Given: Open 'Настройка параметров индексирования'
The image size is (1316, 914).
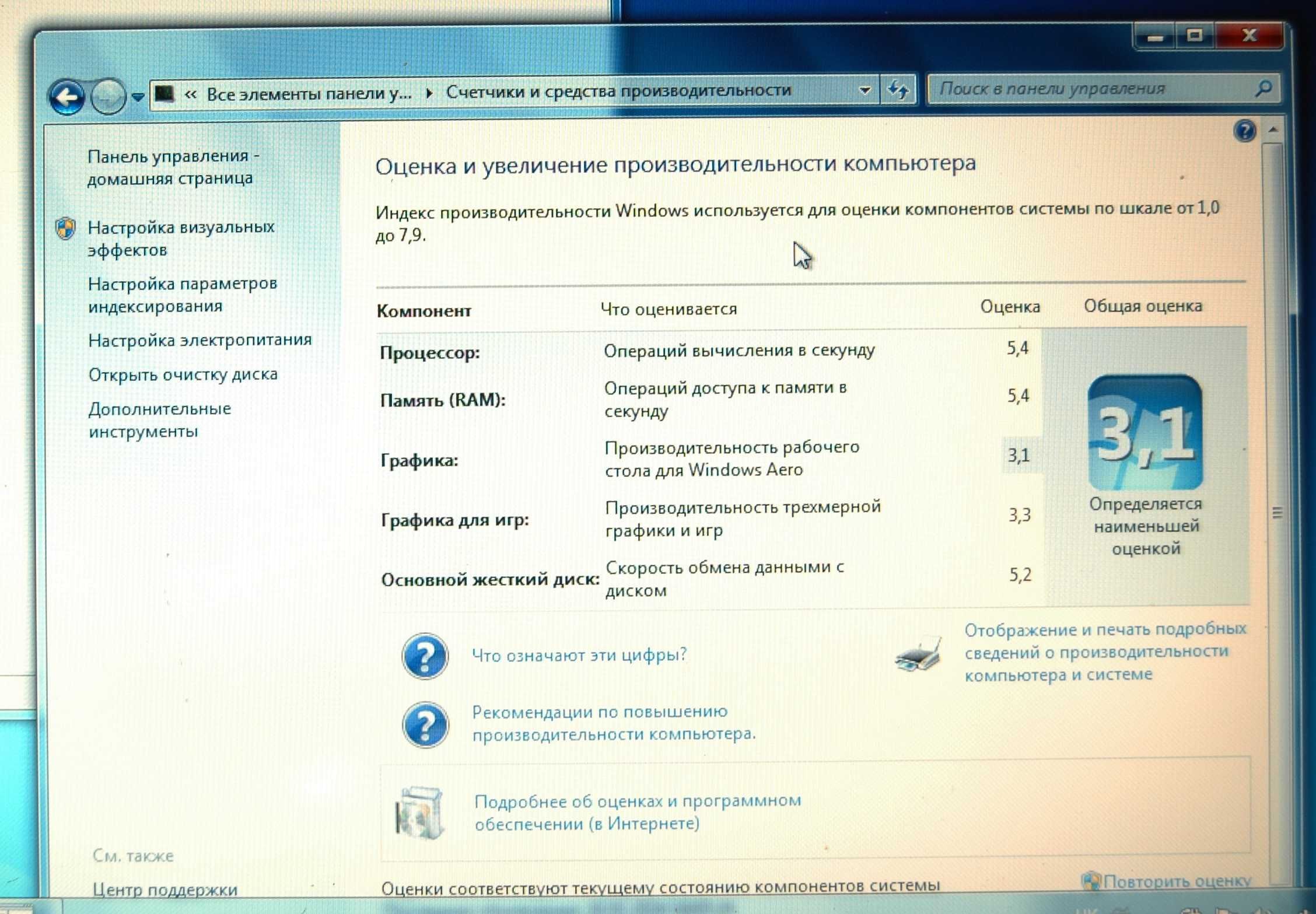Looking at the screenshot, I should click(182, 295).
